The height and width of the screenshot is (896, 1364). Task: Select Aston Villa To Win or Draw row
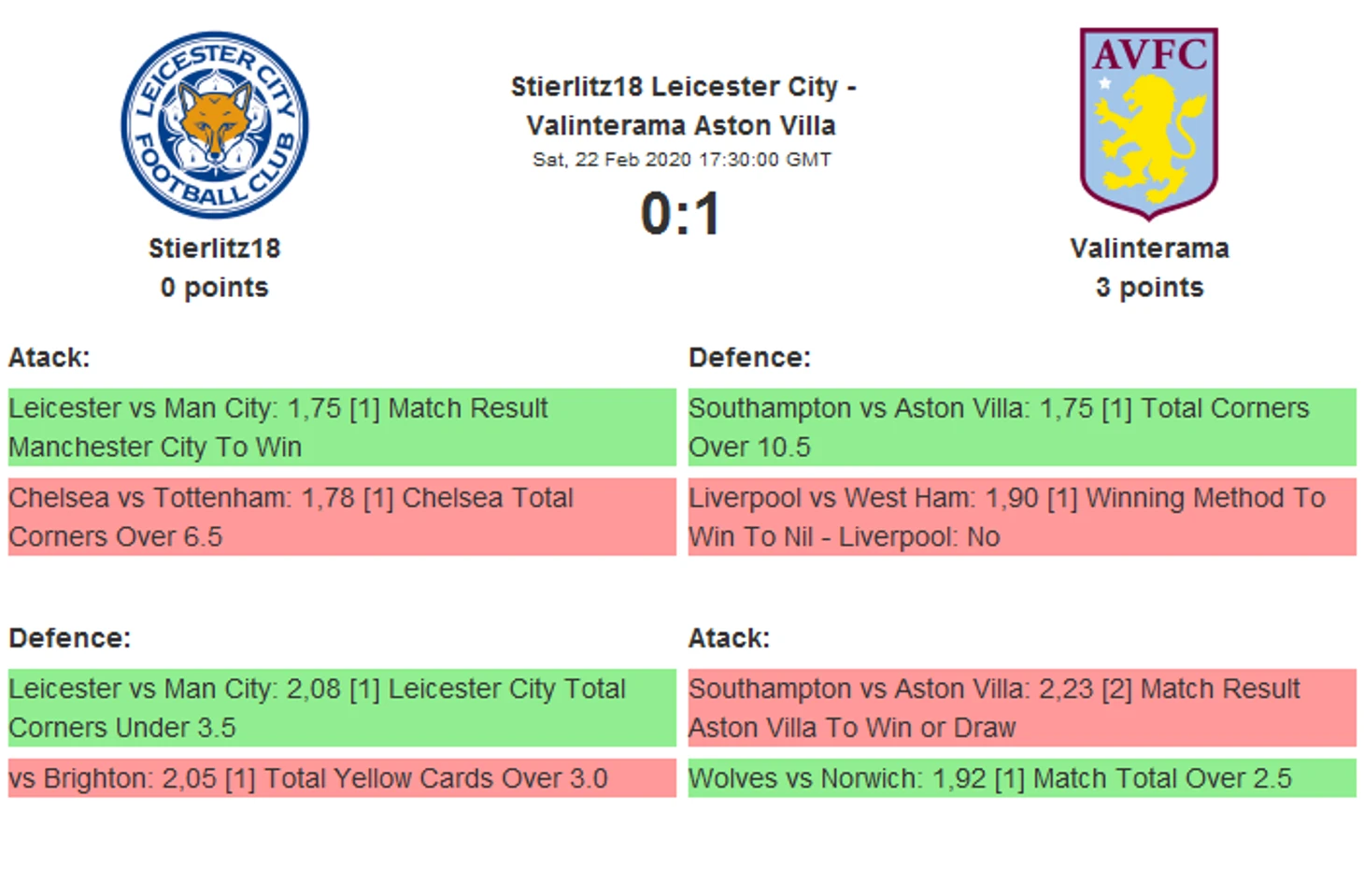(x=1022, y=707)
